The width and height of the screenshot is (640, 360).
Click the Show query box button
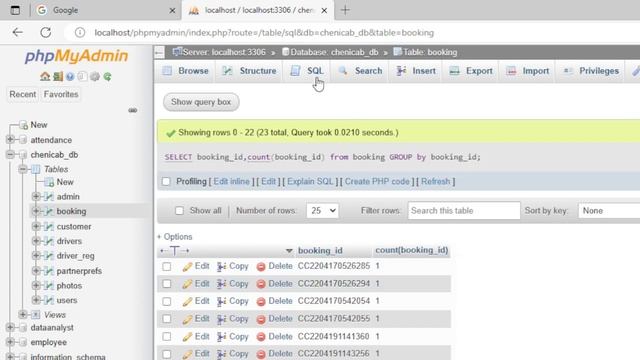pos(201,102)
